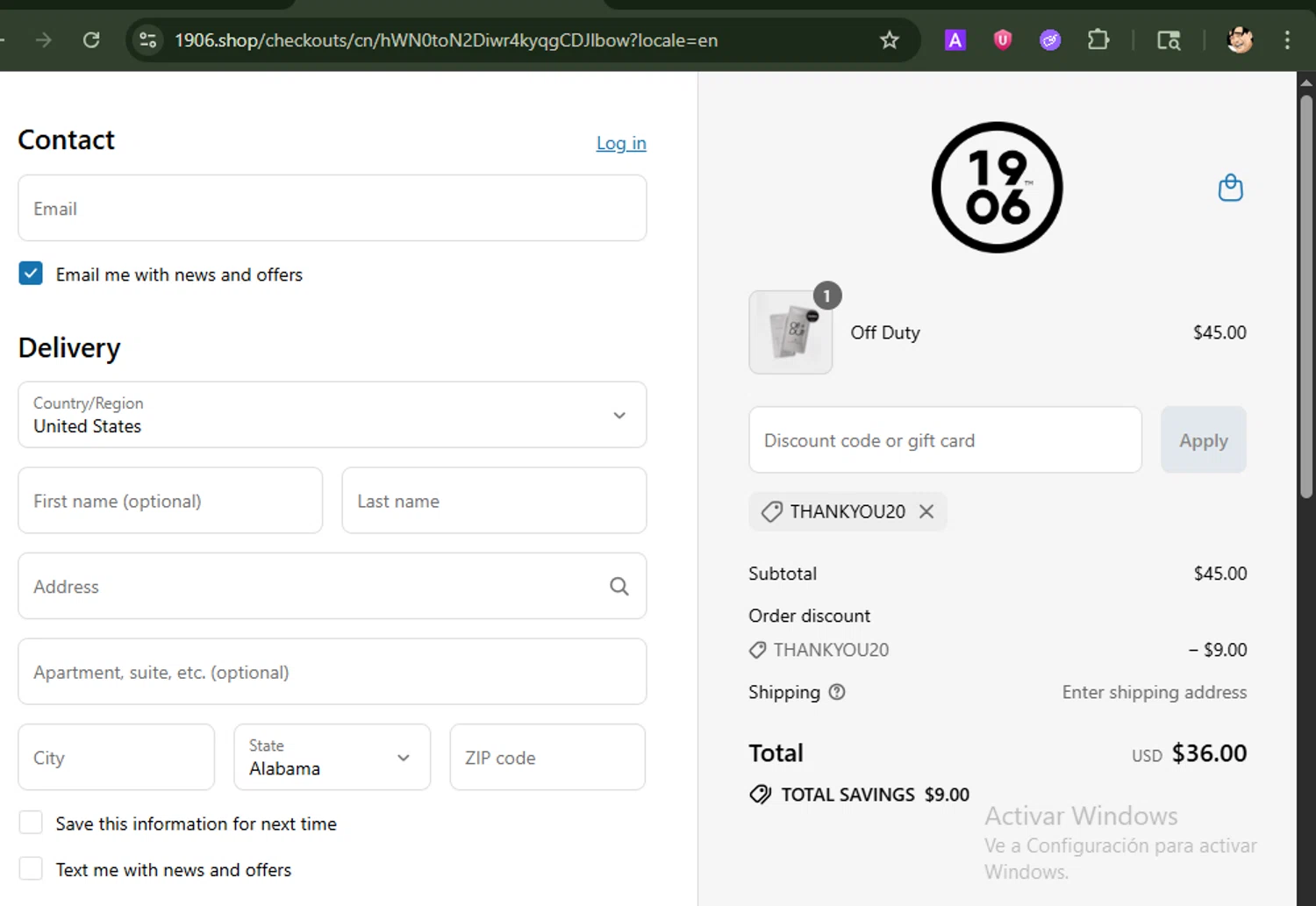Click the Apartment, suite field
Image resolution: width=1316 pixels, height=906 pixels.
[333, 672]
